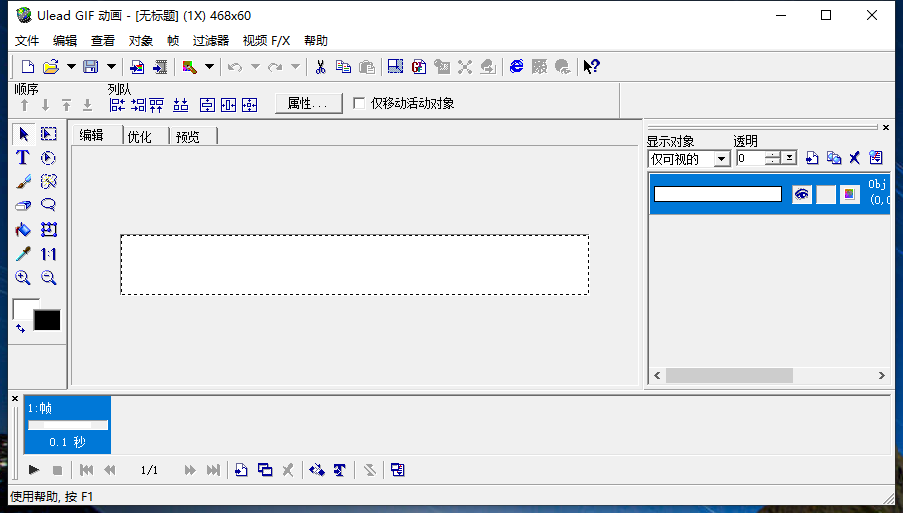Click the Cut scissors icon
This screenshot has height=513, width=903.
point(321,67)
